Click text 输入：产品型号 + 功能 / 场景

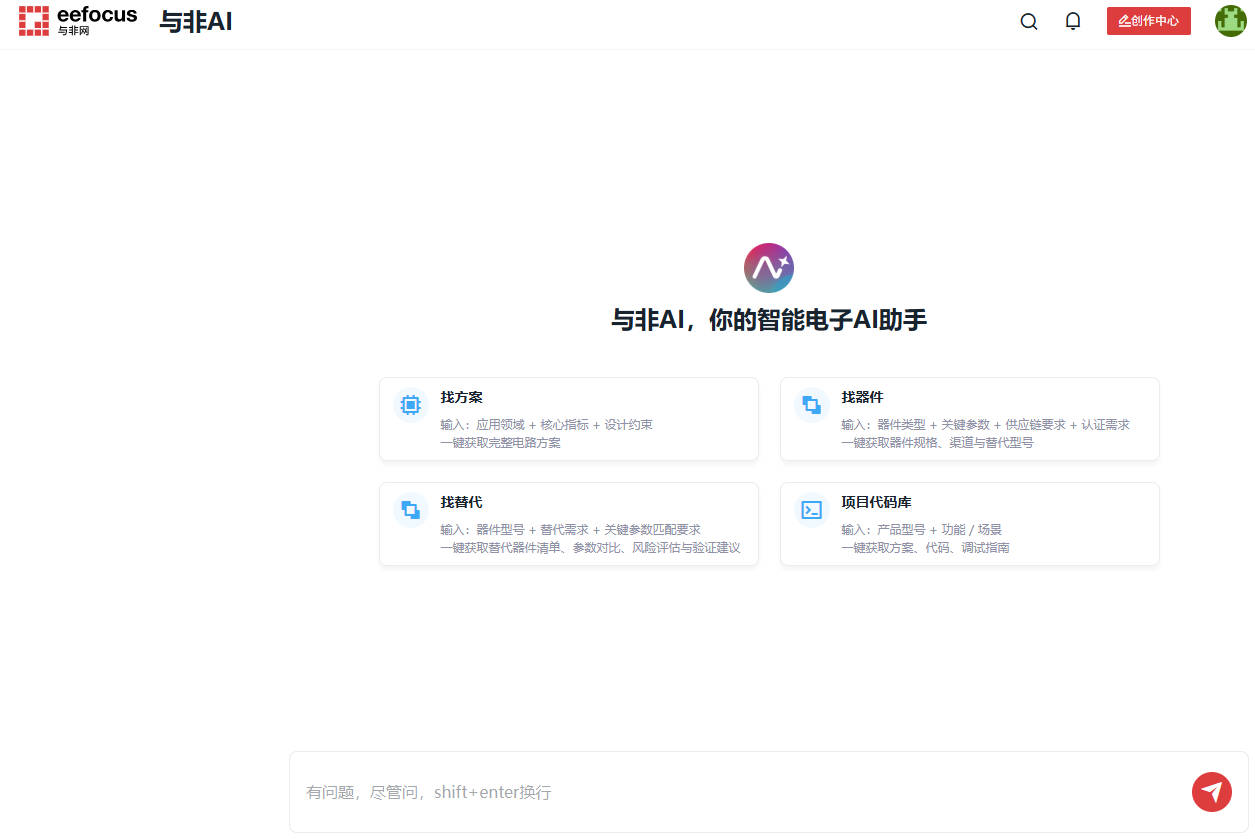click(921, 529)
